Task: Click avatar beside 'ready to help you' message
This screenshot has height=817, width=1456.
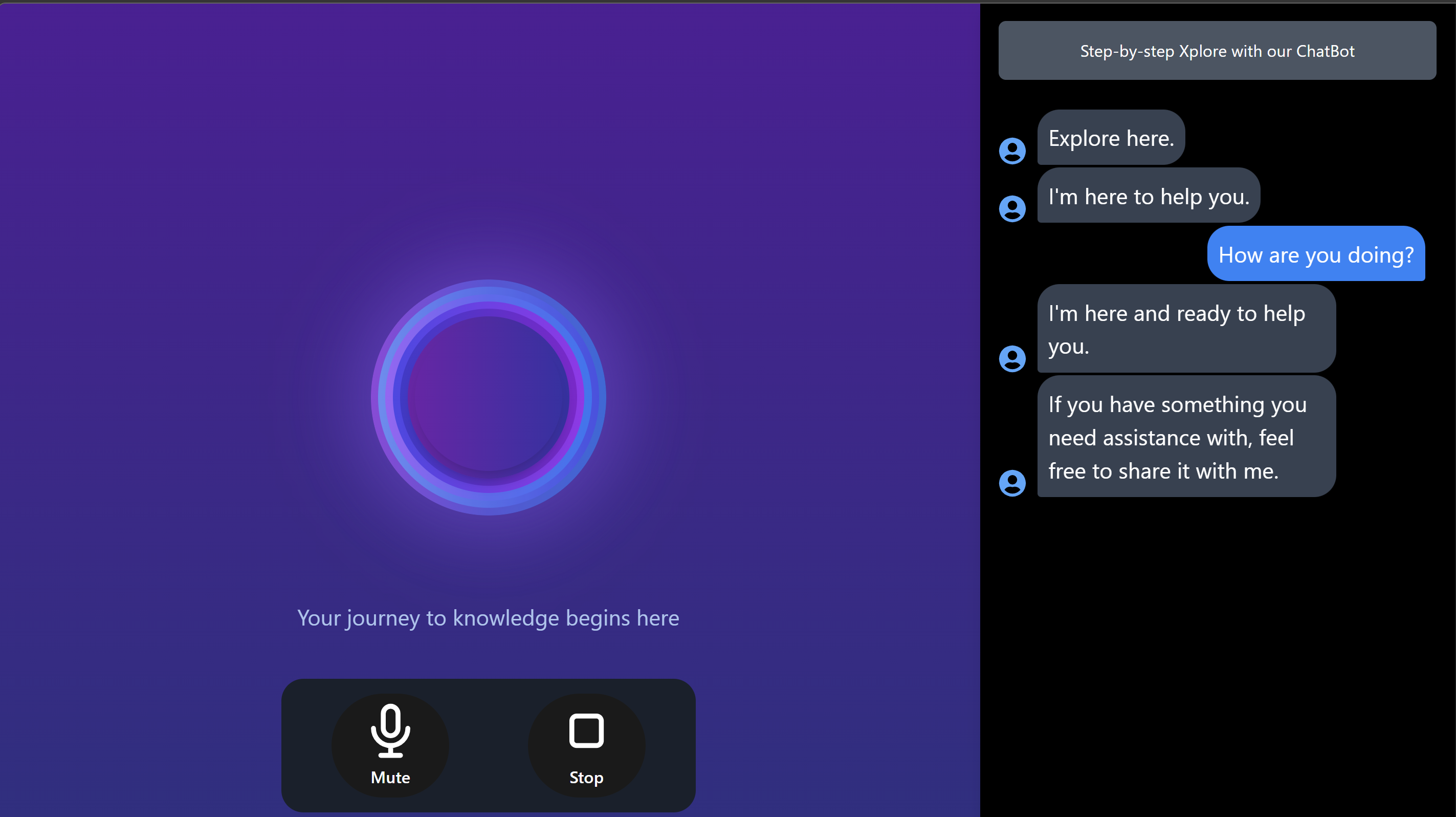Action: [x=1012, y=358]
